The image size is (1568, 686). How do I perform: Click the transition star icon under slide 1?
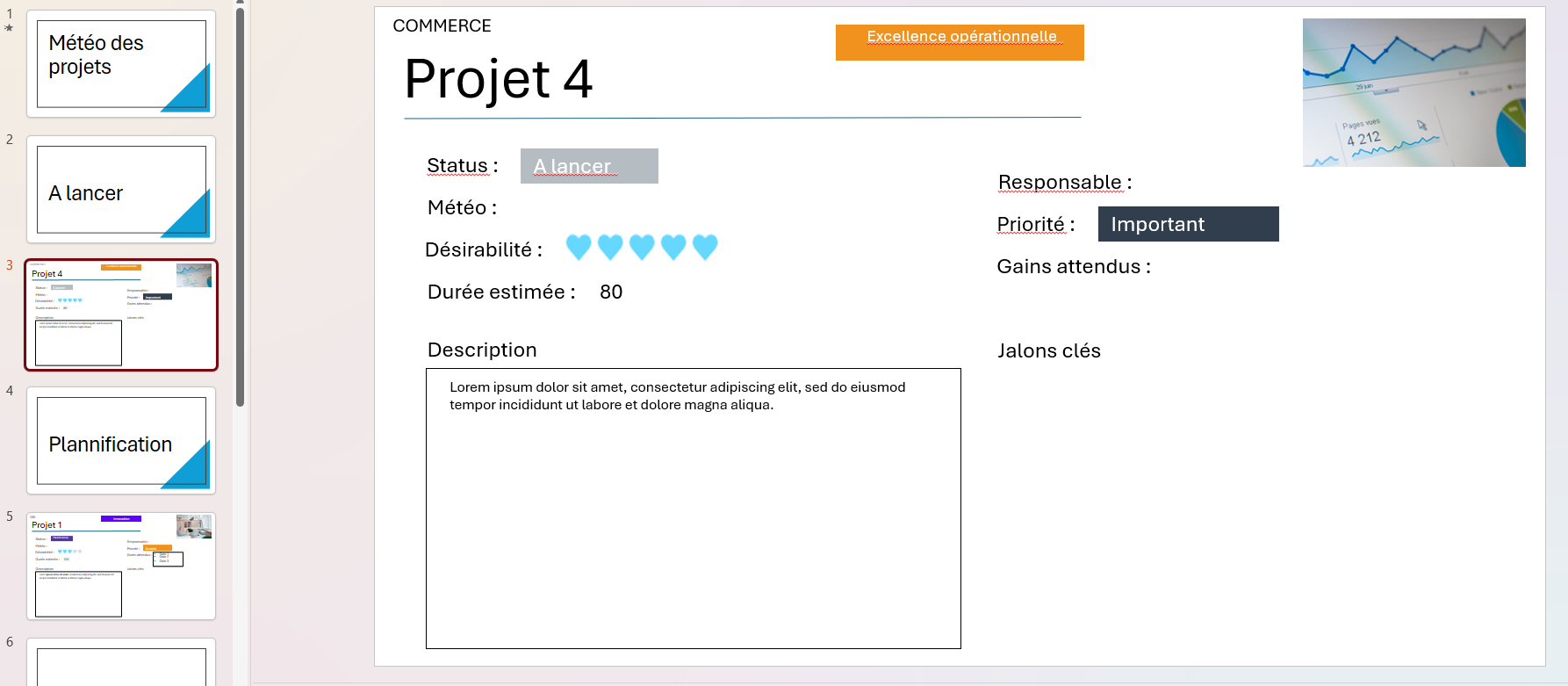coord(10,28)
